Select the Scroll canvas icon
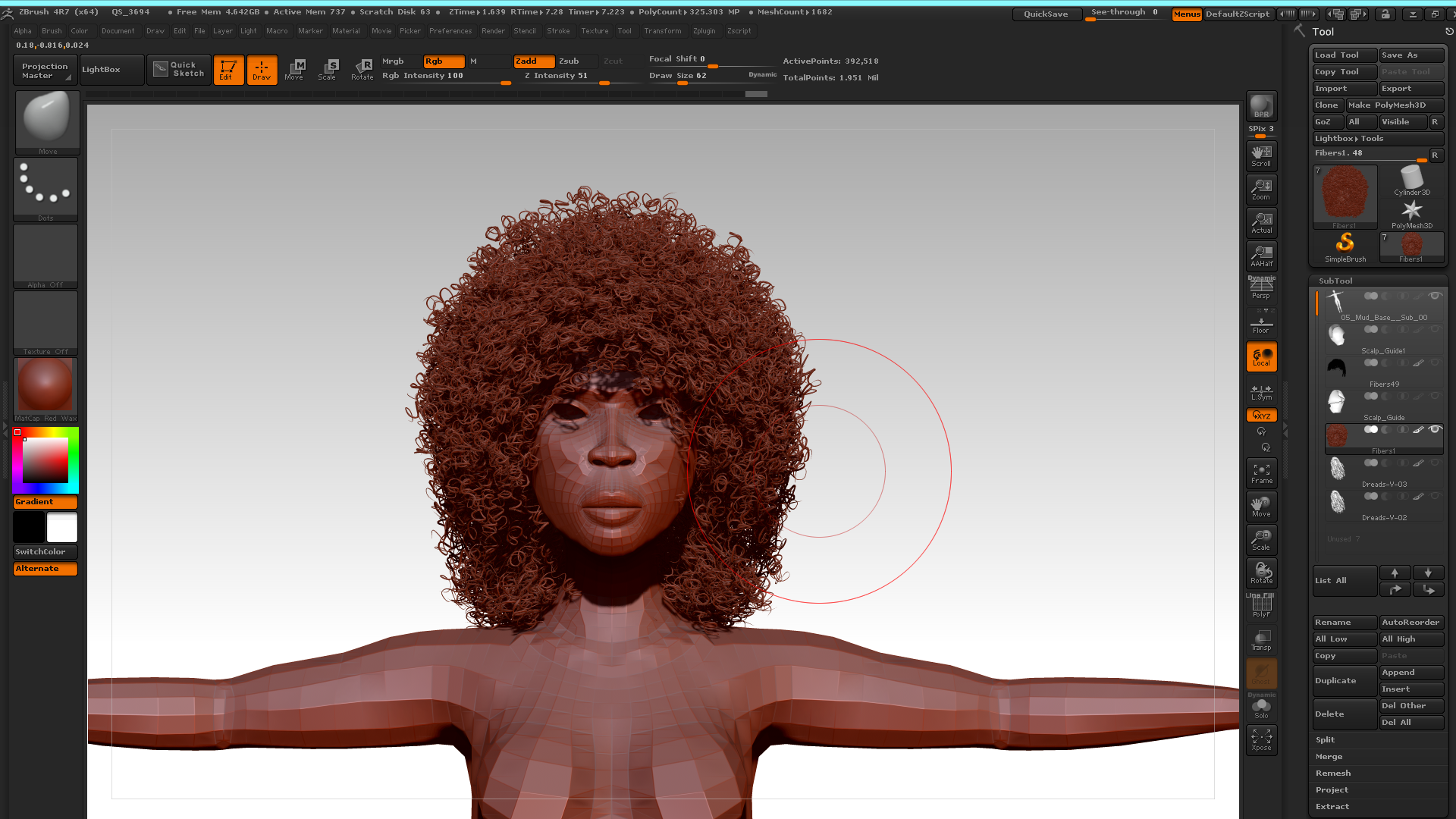This screenshot has height=819, width=1456. pyautogui.click(x=1261, y=155)
